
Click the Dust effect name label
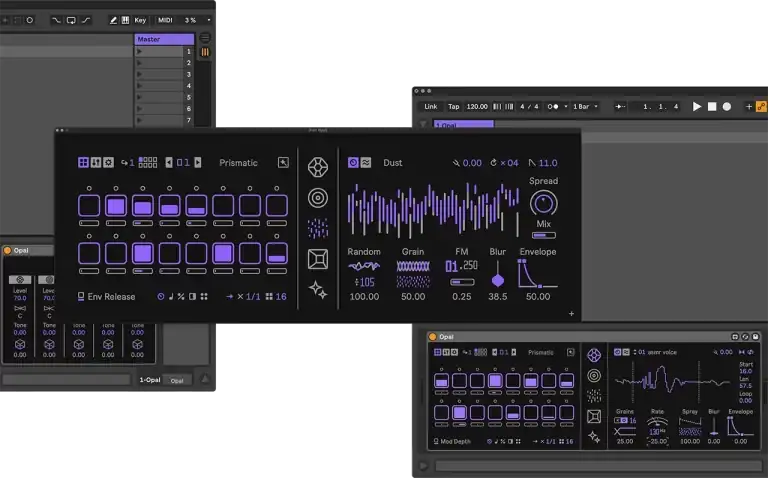click(x=393, y=163)
